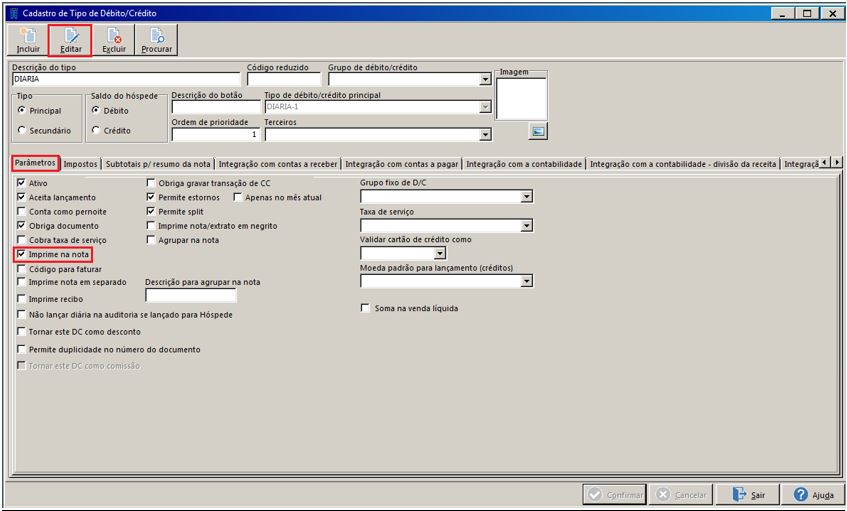Click the Editar toolbar icon

[x=70, y=41]
